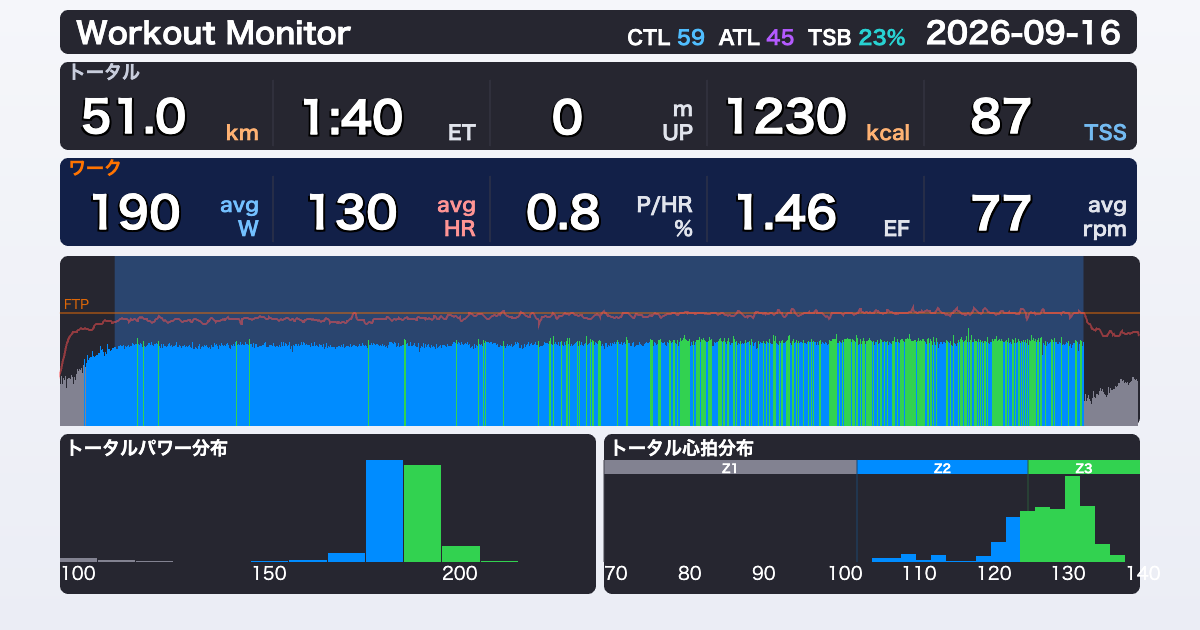This screenshot has height=630, width=1200.
Task: Click the 77 avg rpm cadence tile
Action: 1031,212
